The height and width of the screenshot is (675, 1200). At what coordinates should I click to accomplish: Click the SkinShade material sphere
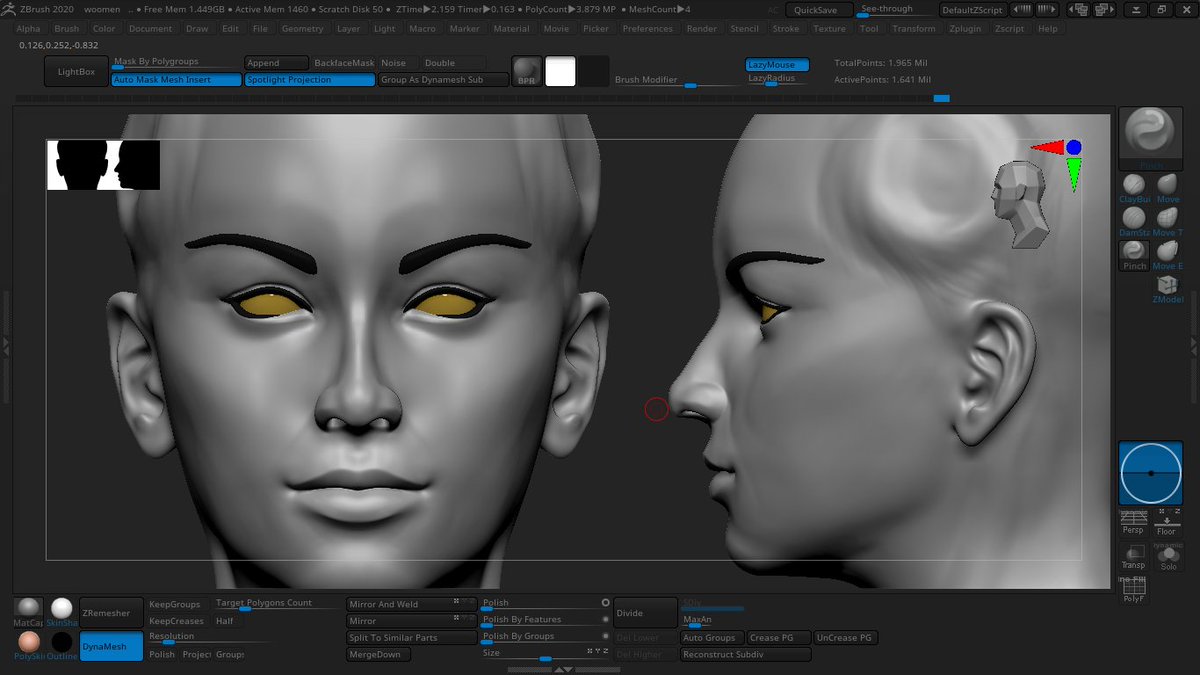62,609
